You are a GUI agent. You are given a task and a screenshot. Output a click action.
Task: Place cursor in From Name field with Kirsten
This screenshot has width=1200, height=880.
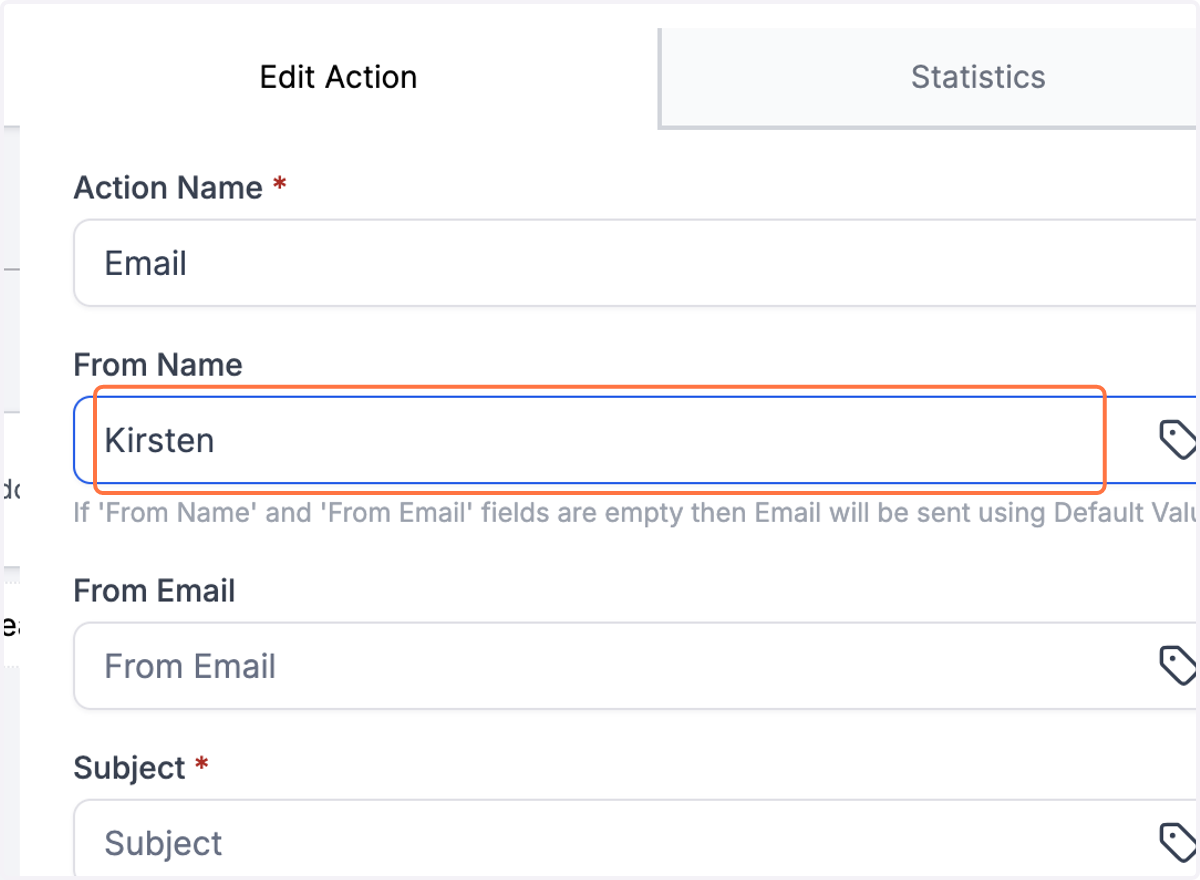(636, 440)
